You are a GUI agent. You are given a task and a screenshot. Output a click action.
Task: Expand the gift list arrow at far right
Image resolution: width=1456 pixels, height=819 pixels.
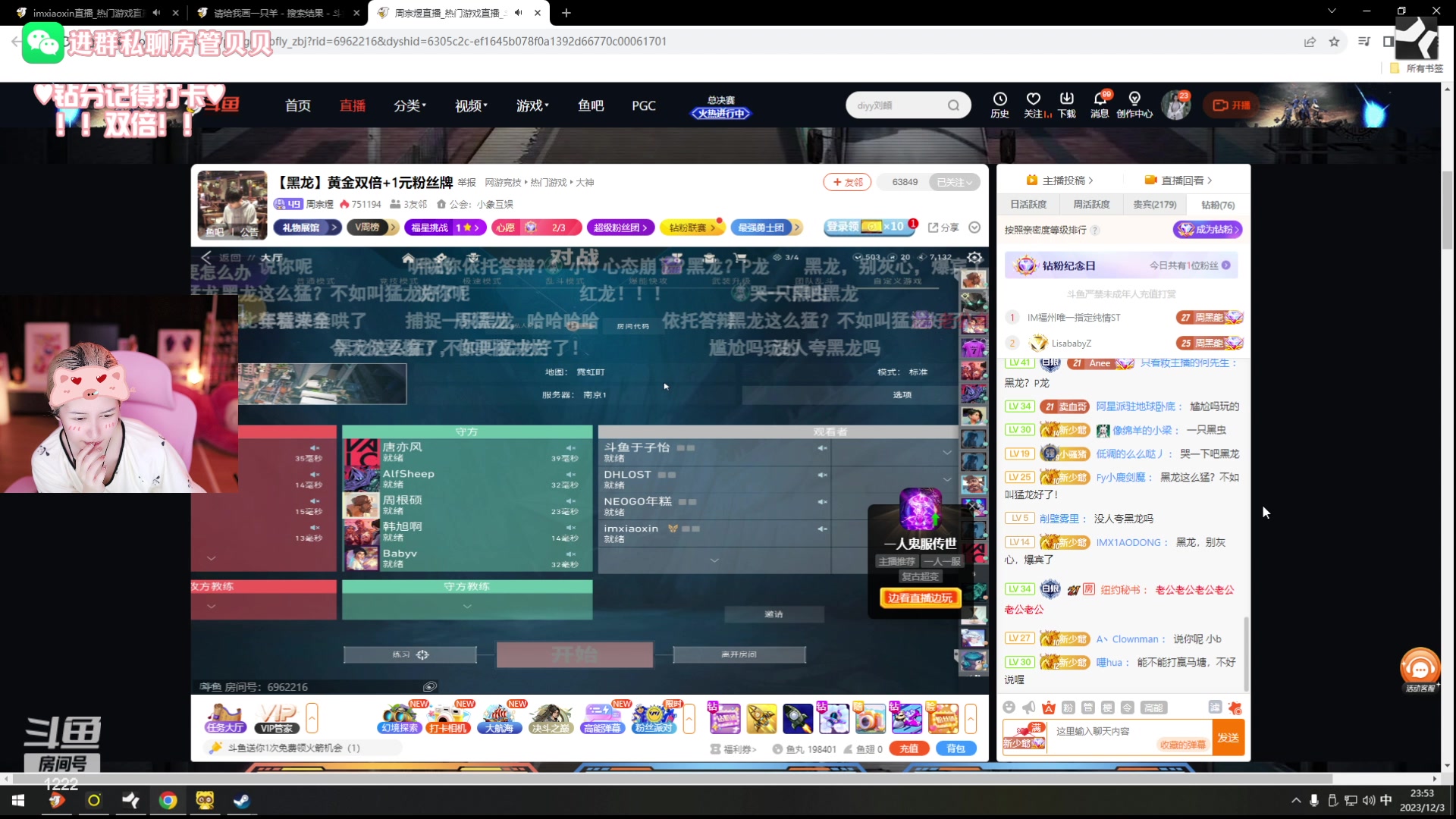970,717
